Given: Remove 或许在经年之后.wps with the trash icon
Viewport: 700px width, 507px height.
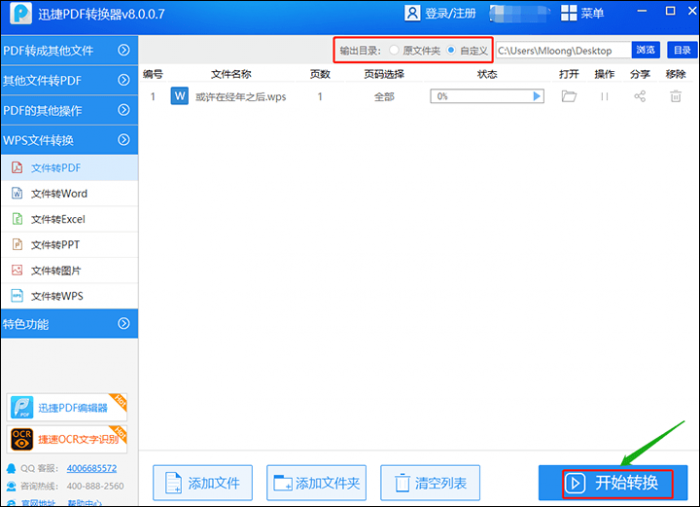Looking at the screenshot, I should pyautogui.click(x=675, y=96).
